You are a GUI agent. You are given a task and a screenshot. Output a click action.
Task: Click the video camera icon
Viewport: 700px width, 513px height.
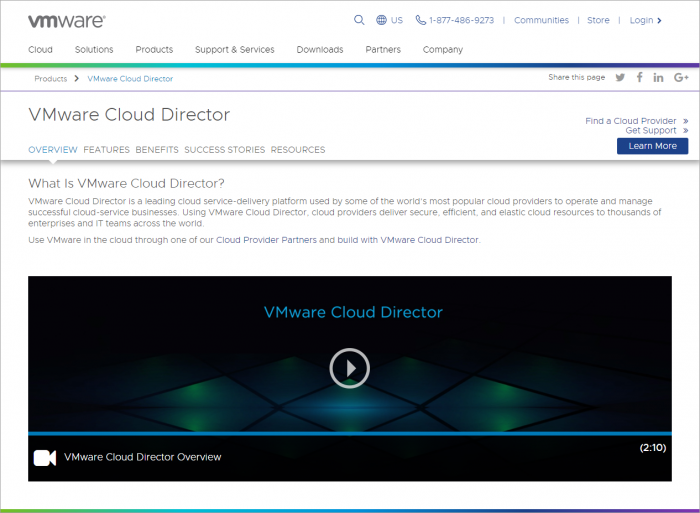click(45, 458)
